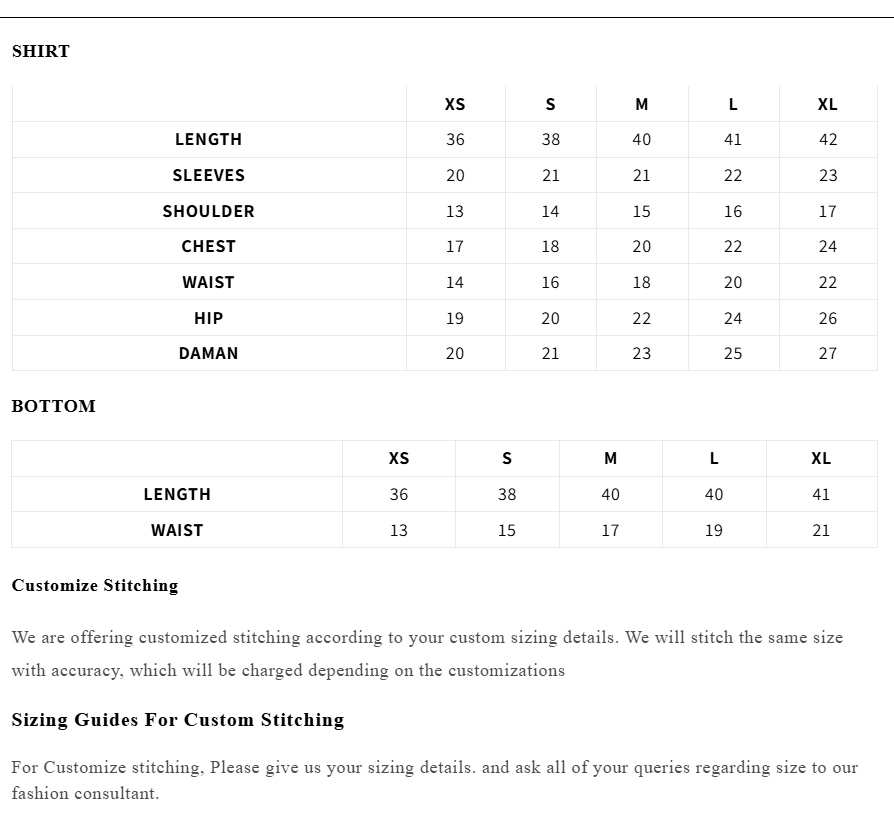The height and width of the screenshot is (813, 894).
Task: Select shirt CHEST value for size M
Action: (642, 246)
